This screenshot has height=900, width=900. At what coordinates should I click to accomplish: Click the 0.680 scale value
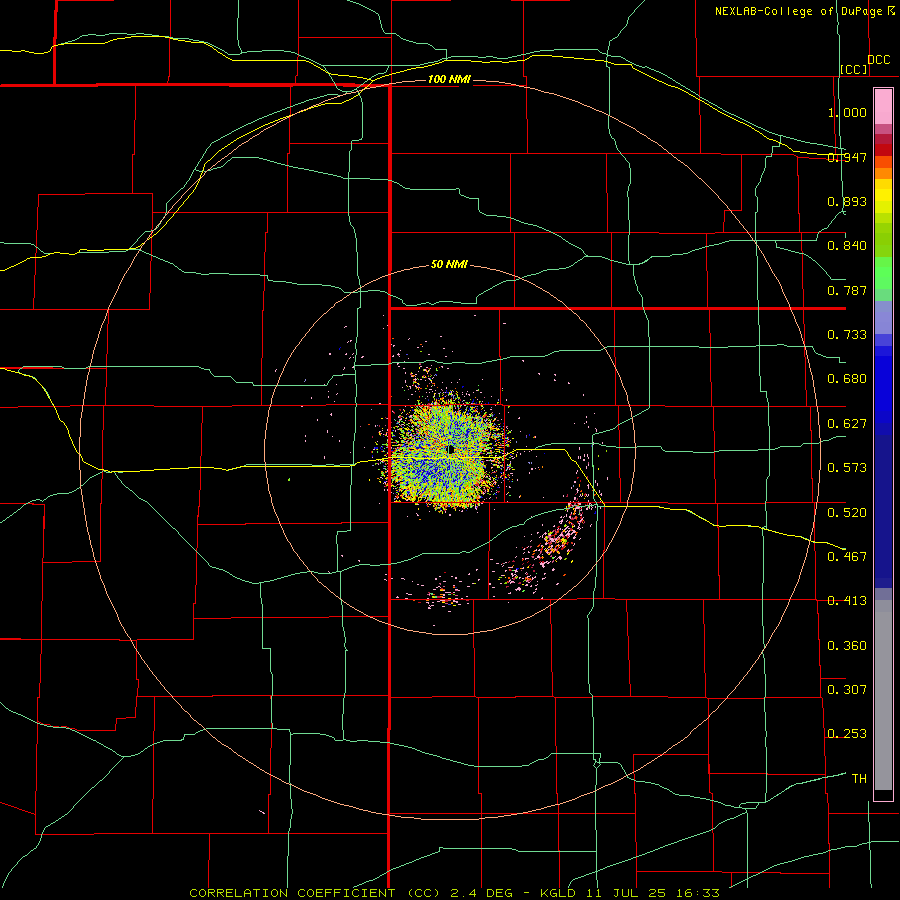(x=847, y=378)
